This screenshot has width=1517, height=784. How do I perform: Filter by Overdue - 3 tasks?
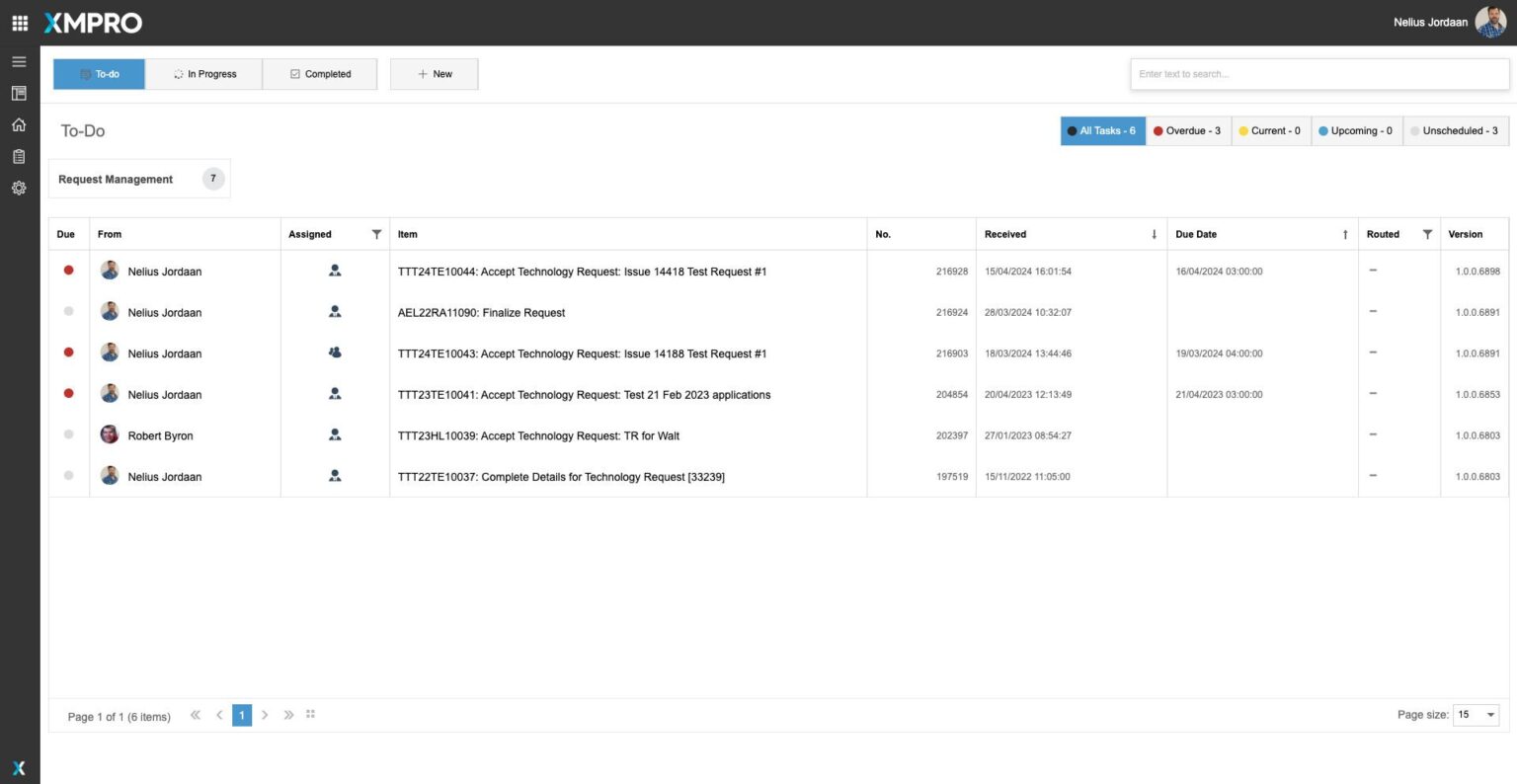coord(1188,130)
